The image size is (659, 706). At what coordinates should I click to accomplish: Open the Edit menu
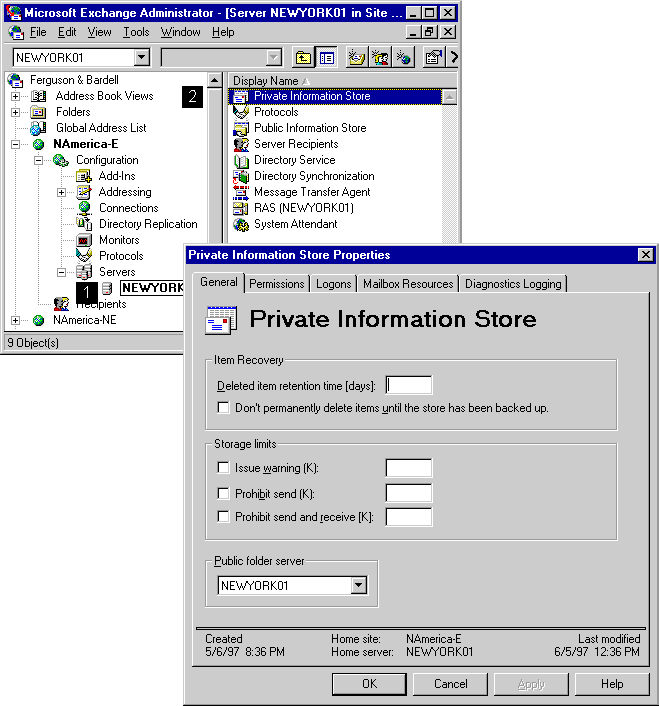coord(67,32)
